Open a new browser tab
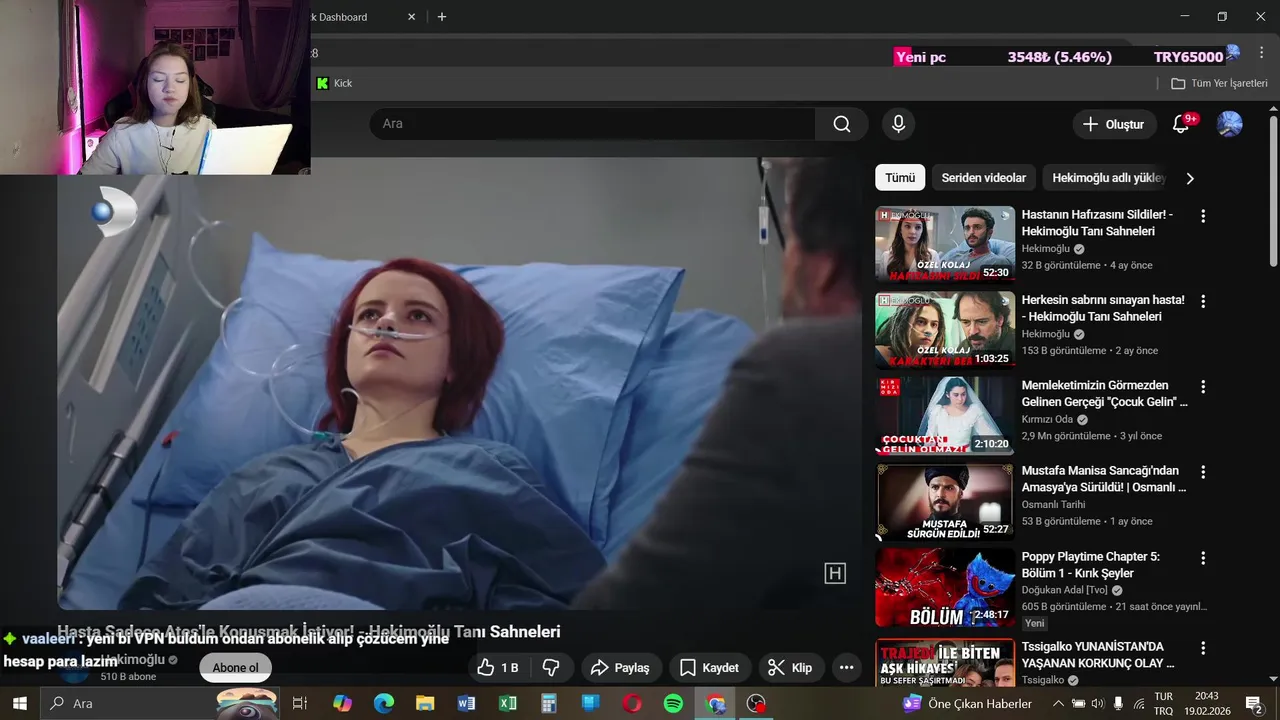This screenshot has width=1280, height=720. click(x=442, y=17)
